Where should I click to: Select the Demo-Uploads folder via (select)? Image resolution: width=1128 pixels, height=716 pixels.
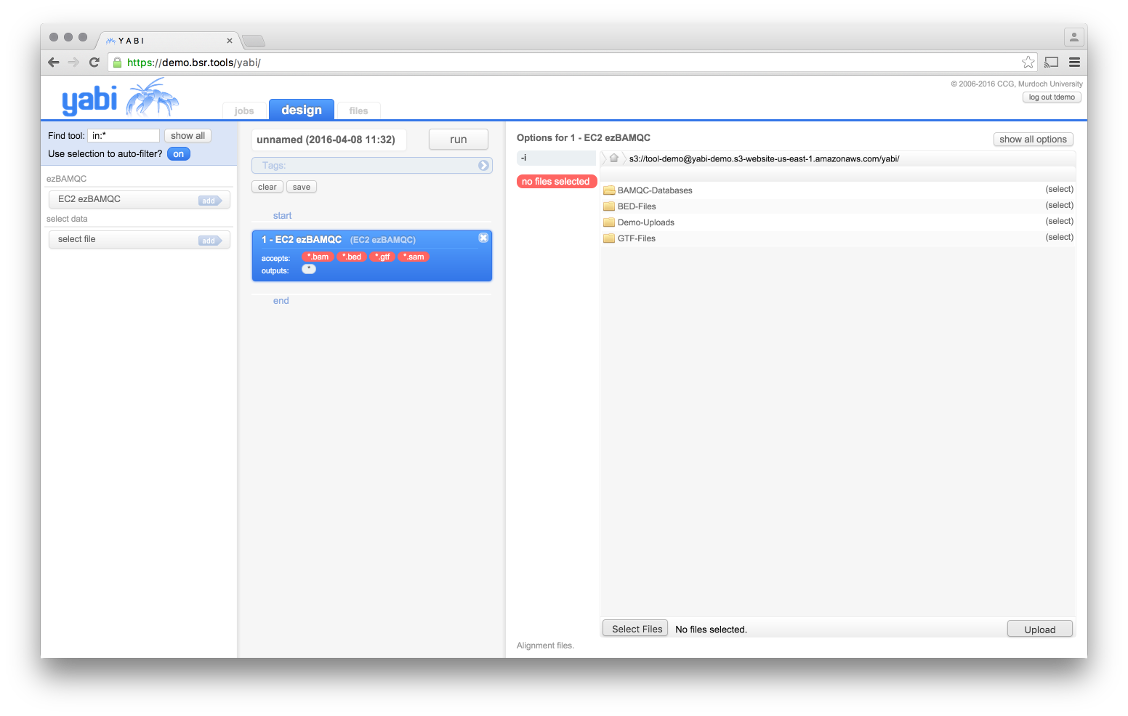[1059, 221]
